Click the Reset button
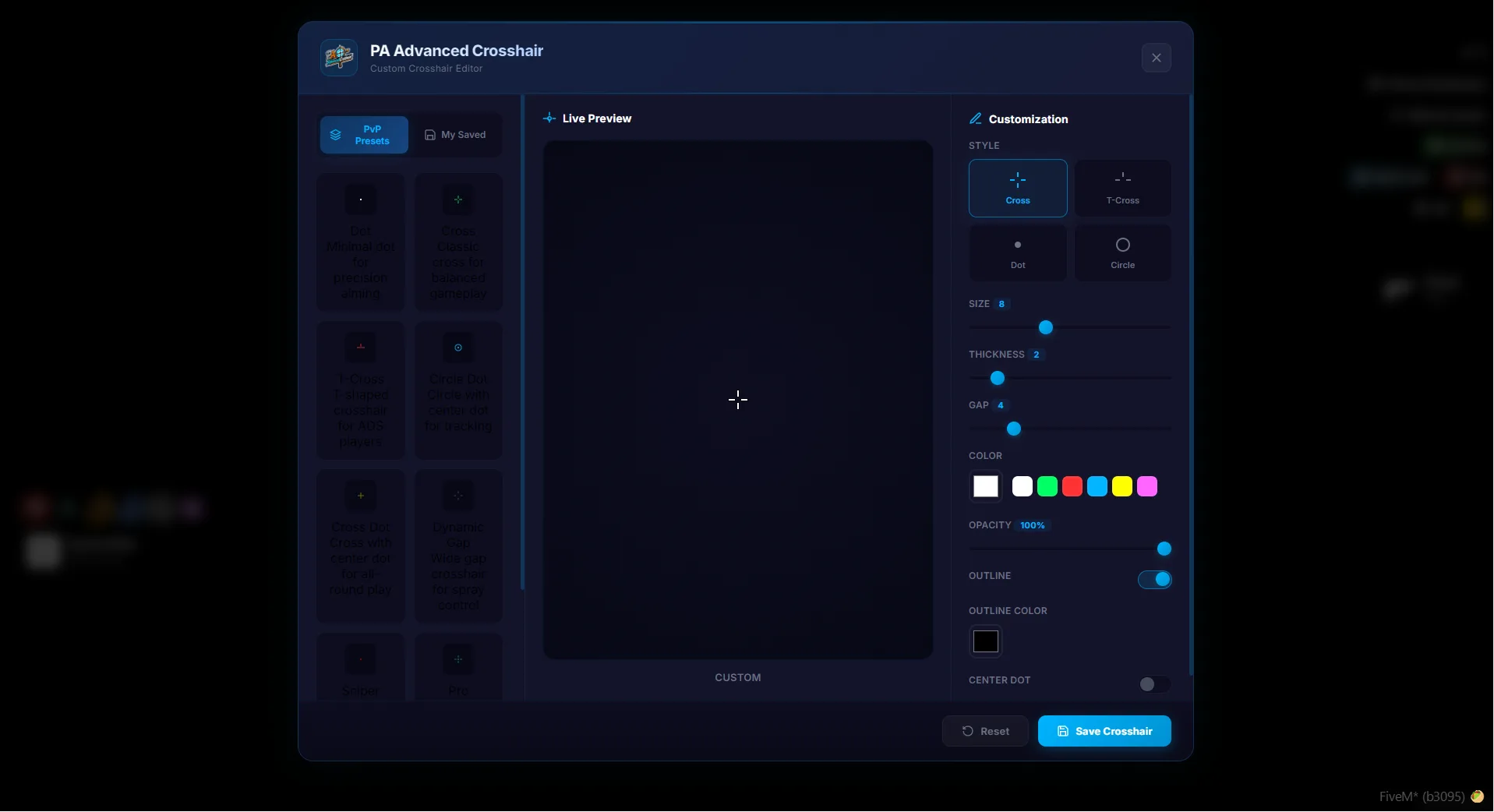 tap(986, 731)
